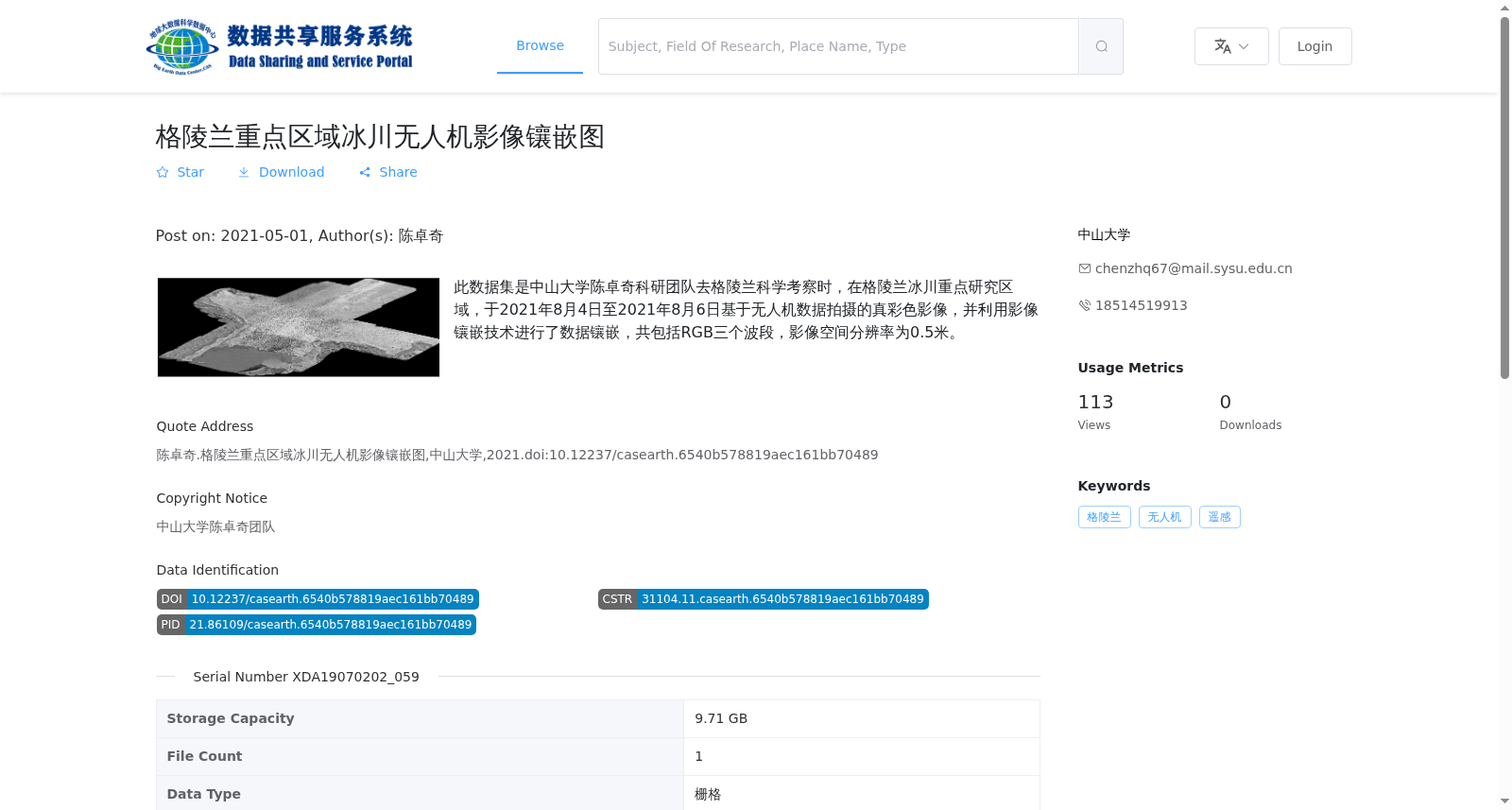
Task: Click the Download icon link
Action: pos(281,172)
